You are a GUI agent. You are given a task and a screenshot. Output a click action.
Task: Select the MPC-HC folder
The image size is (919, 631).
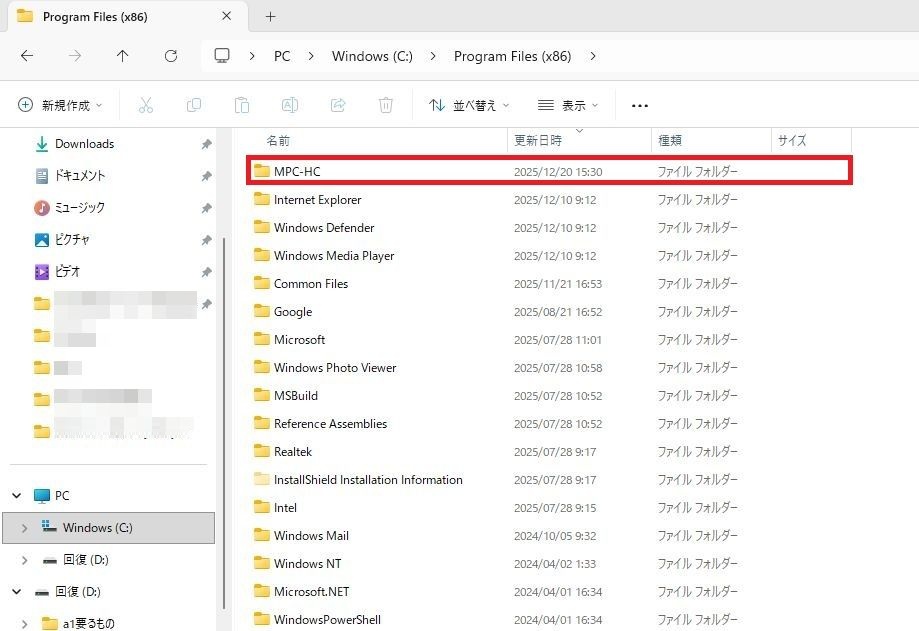pyautogui.click(x=297, y=172)
